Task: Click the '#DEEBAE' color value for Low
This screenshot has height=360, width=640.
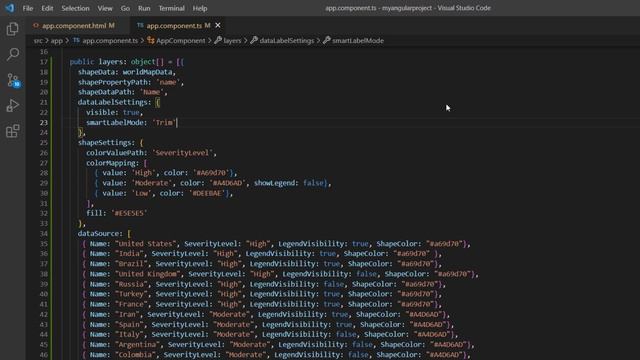Action: pos(207,193)
